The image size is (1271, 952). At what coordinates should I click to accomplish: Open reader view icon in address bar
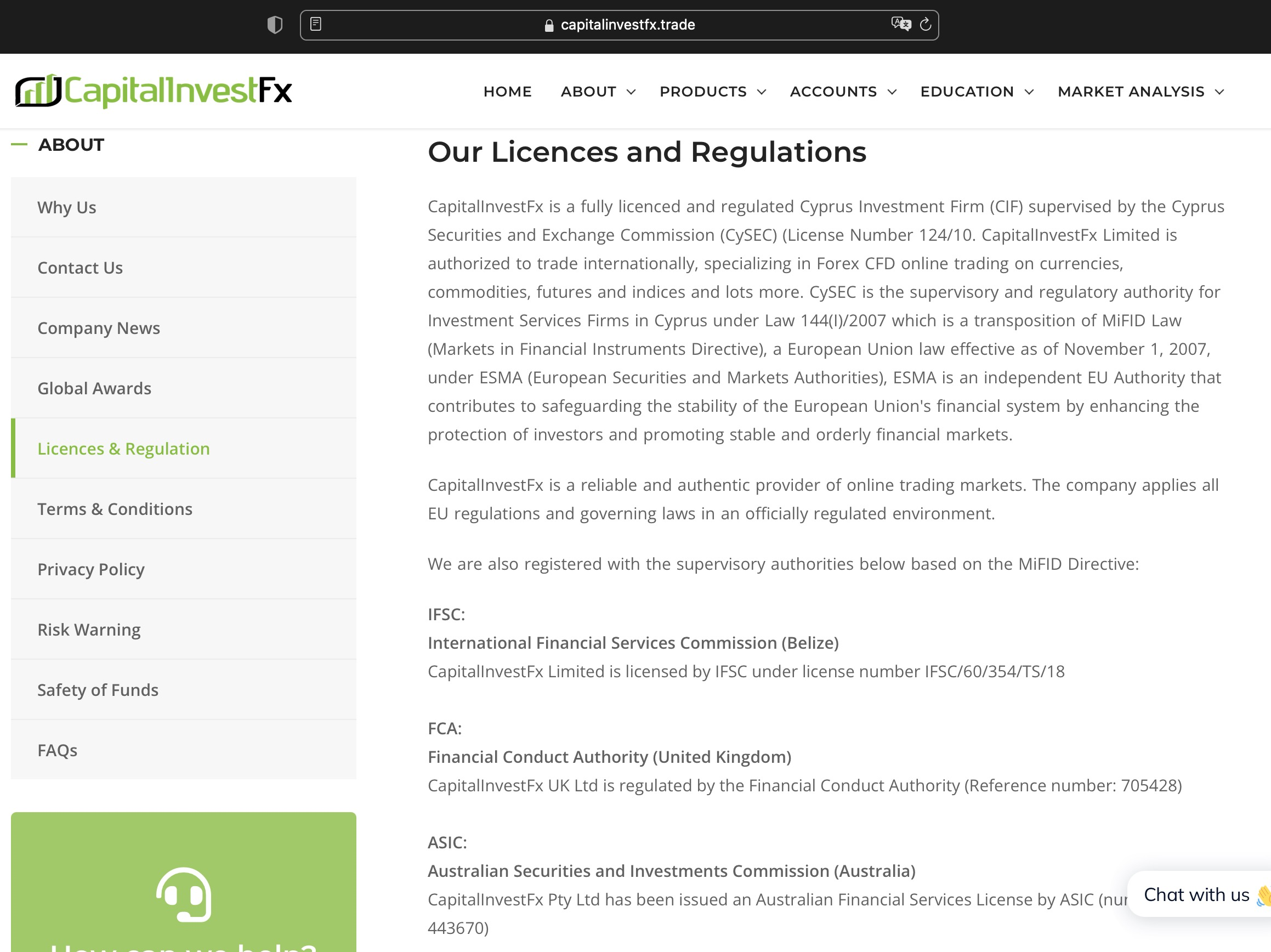[315, 24]
